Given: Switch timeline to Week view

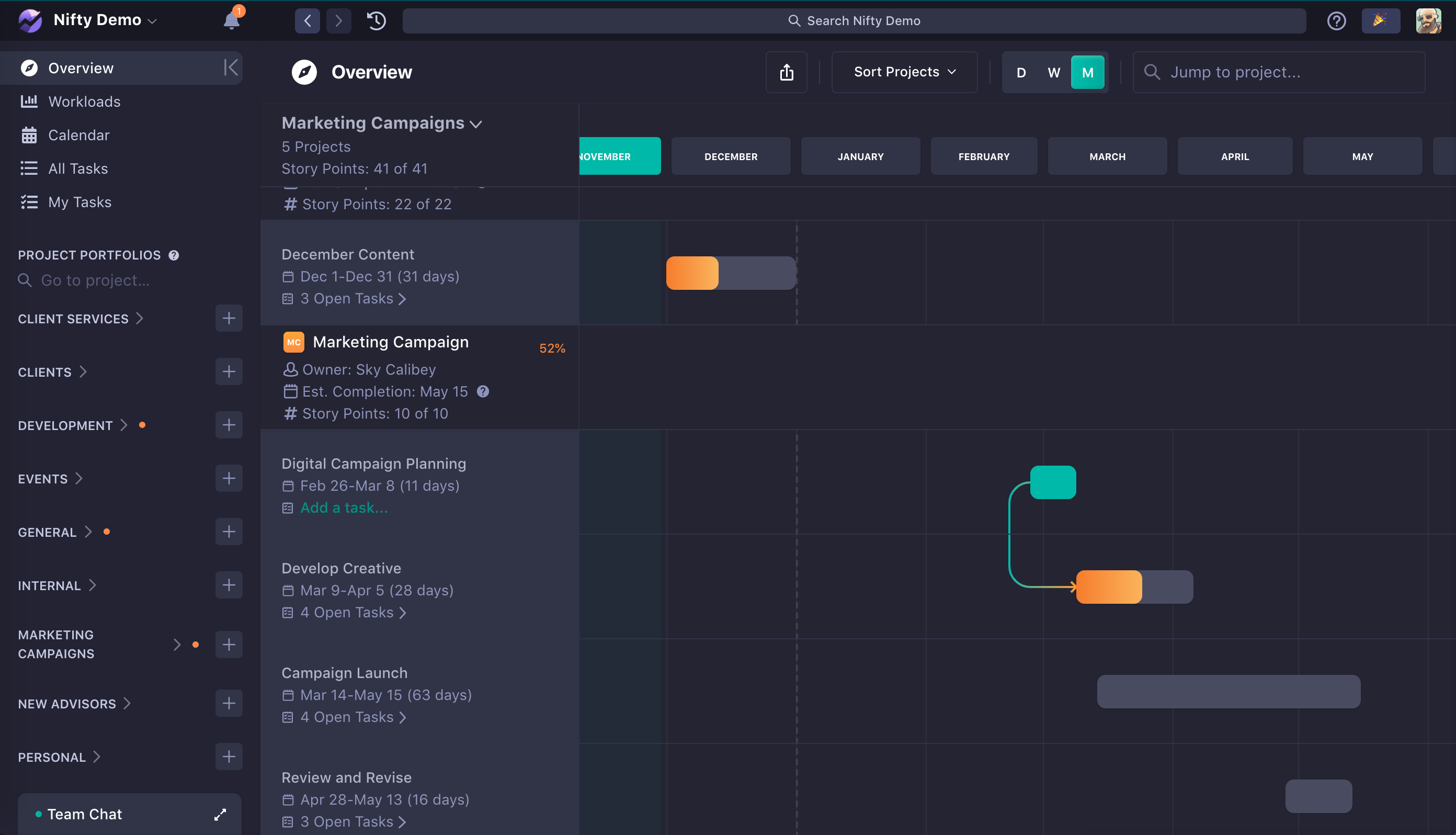Looking at the screenshot, I should point(1054,72).
